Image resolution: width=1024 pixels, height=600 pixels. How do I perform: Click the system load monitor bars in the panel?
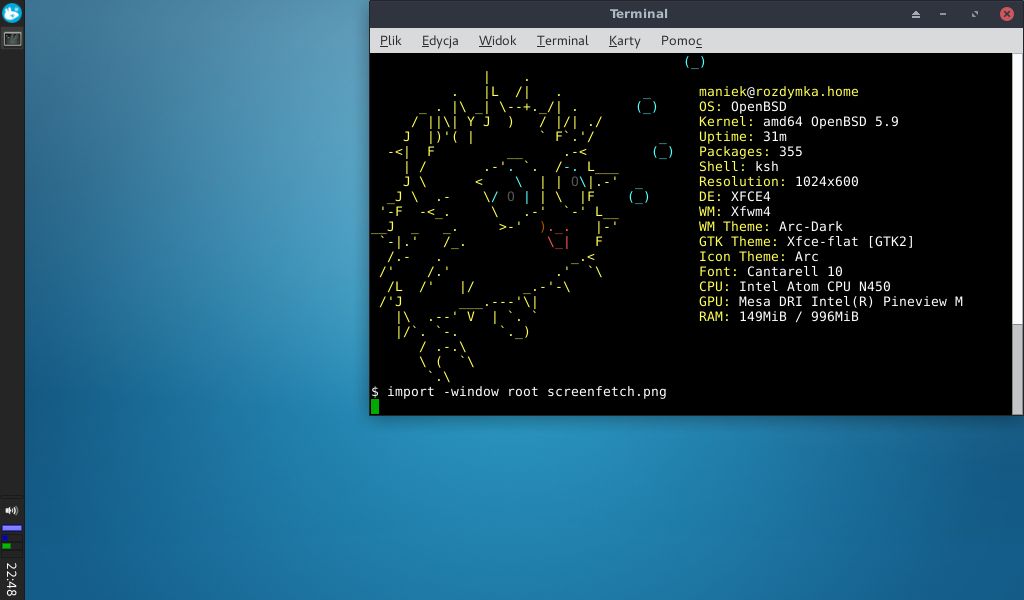coord(12,537)
